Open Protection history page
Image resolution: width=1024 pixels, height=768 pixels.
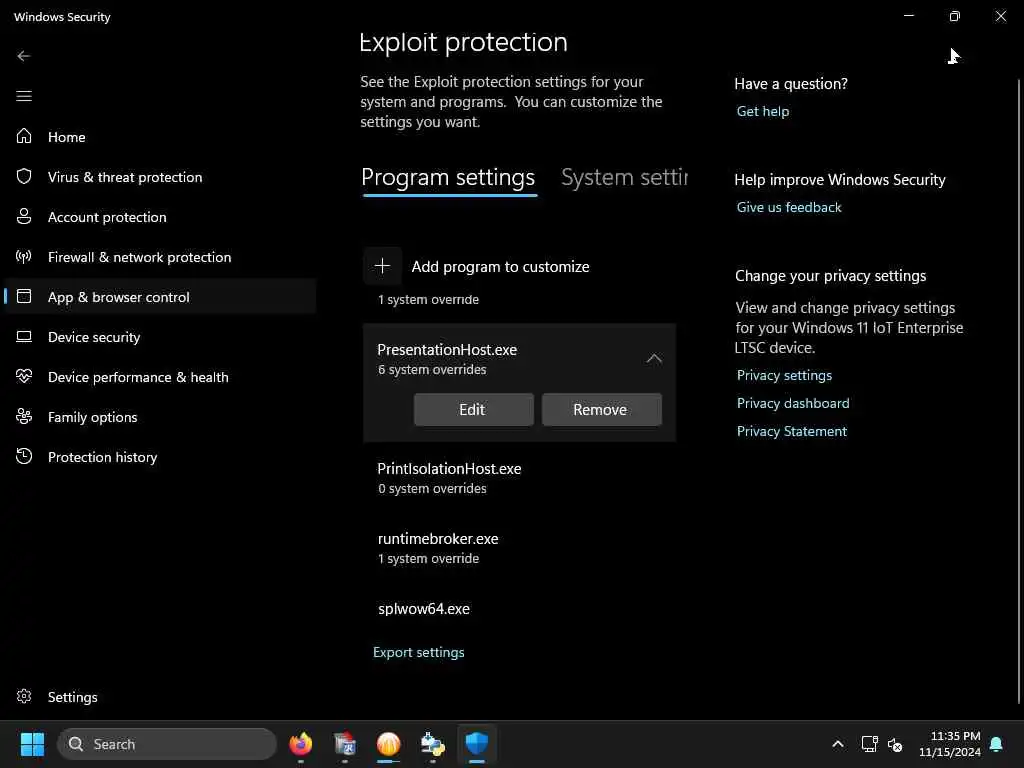(x=160, y=456)
